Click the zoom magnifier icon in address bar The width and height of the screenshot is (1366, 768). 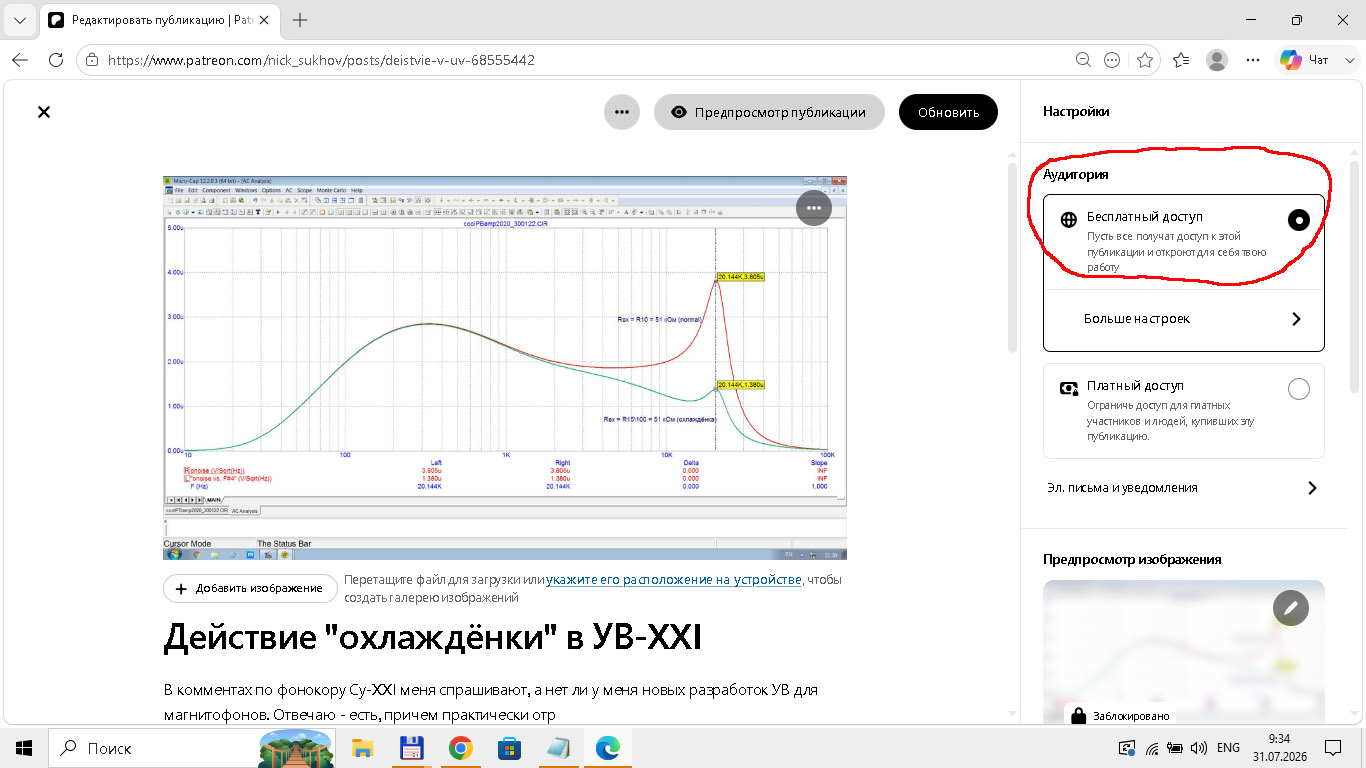(x=1083, y=60)
